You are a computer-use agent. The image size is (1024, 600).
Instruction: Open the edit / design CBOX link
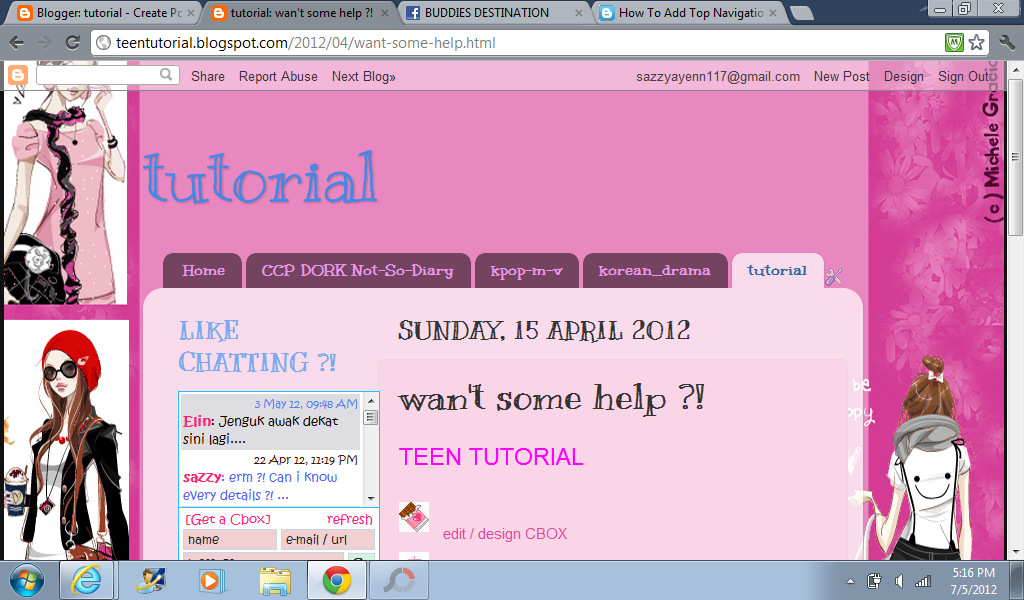505,534
